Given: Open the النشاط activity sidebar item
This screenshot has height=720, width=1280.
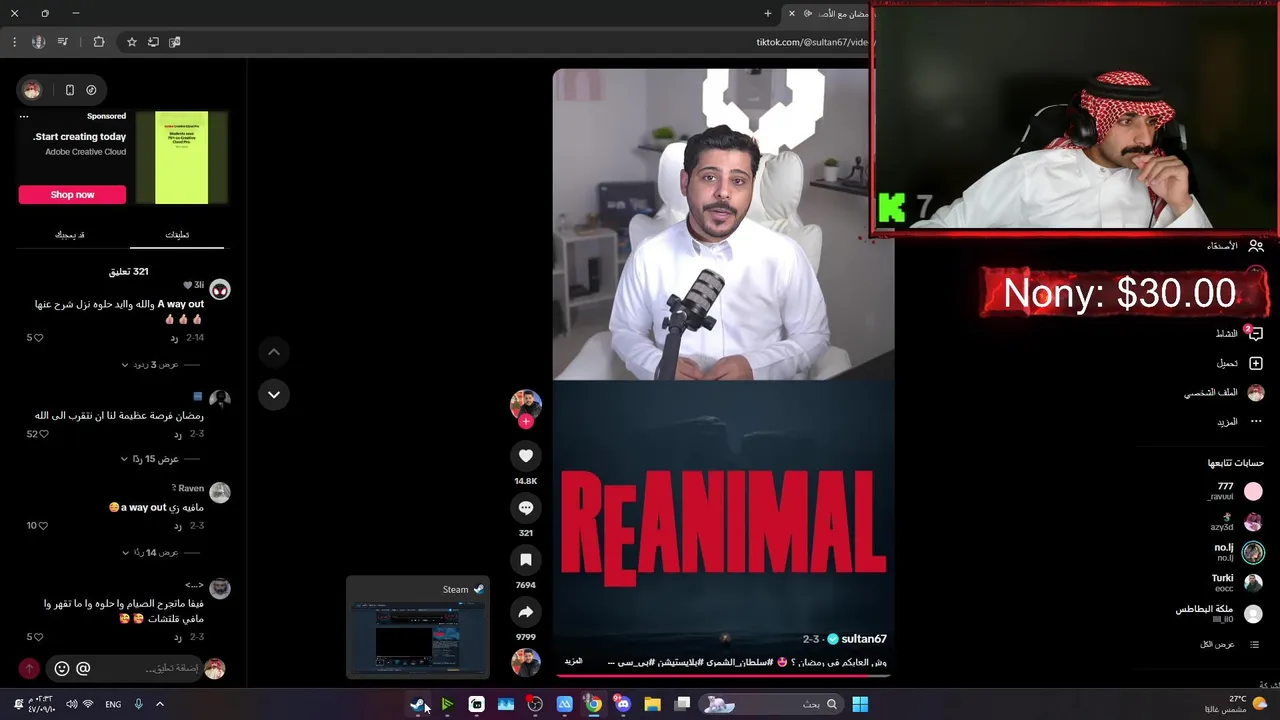Looking at the screenshot, I should click(x=1239, y=334).
